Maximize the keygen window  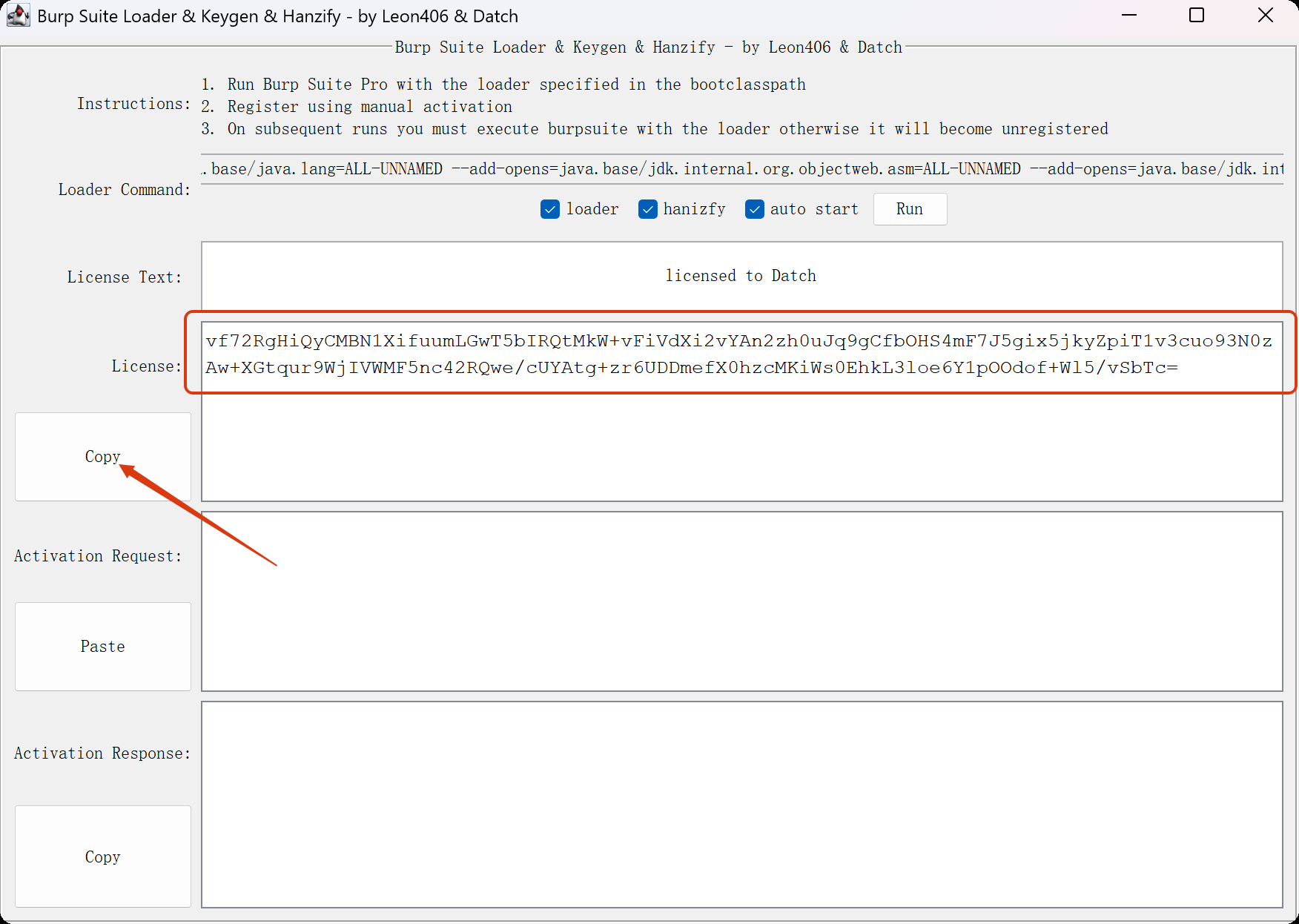click(x=1197, y=16)
